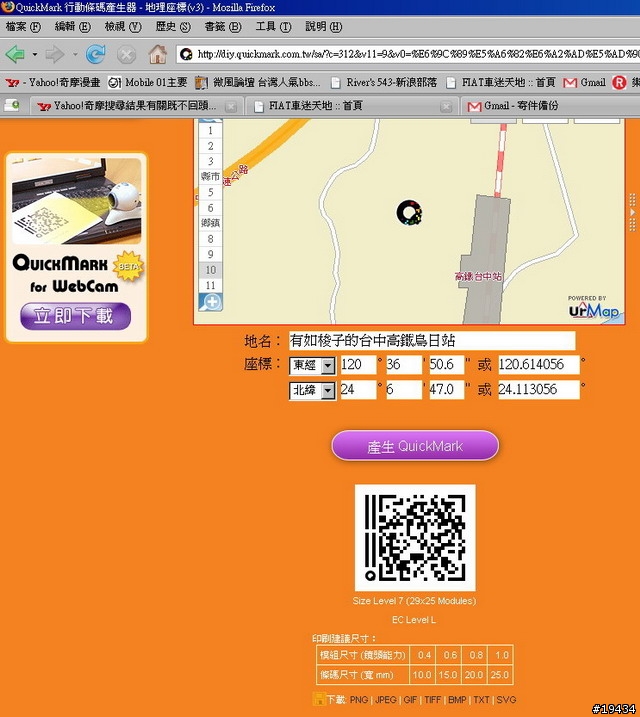Set map zoom level 8
Viewport: 640px width, 717px height.
tap(210, 239)
